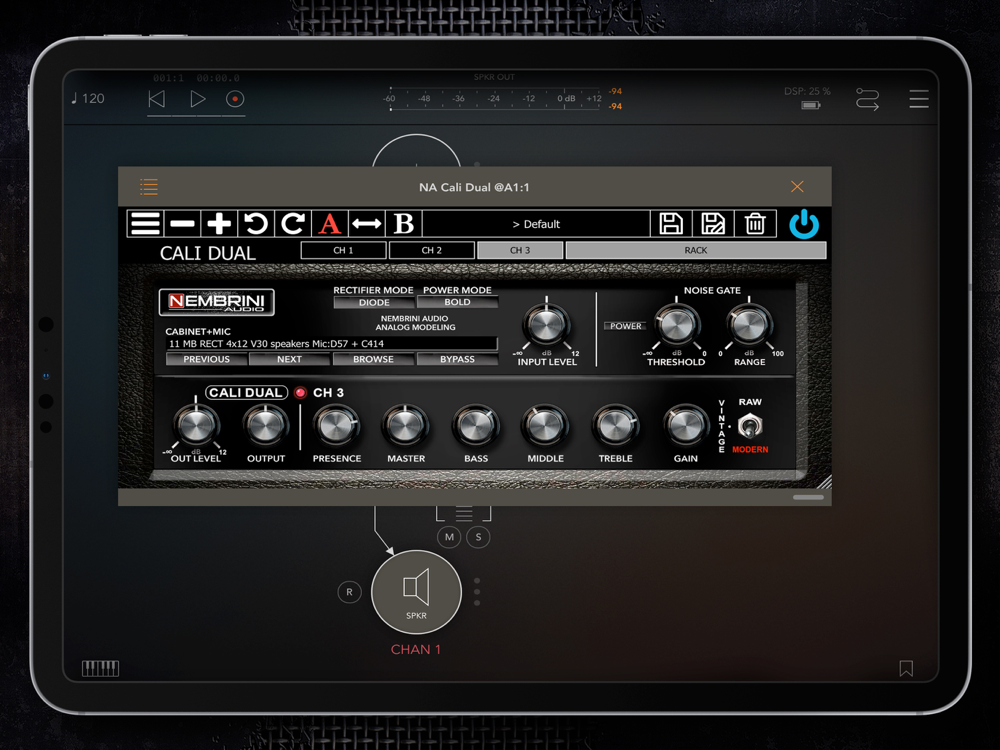Click the bookmark icon at bottom right
This screenshot has height=750, width=1000.
906,668
